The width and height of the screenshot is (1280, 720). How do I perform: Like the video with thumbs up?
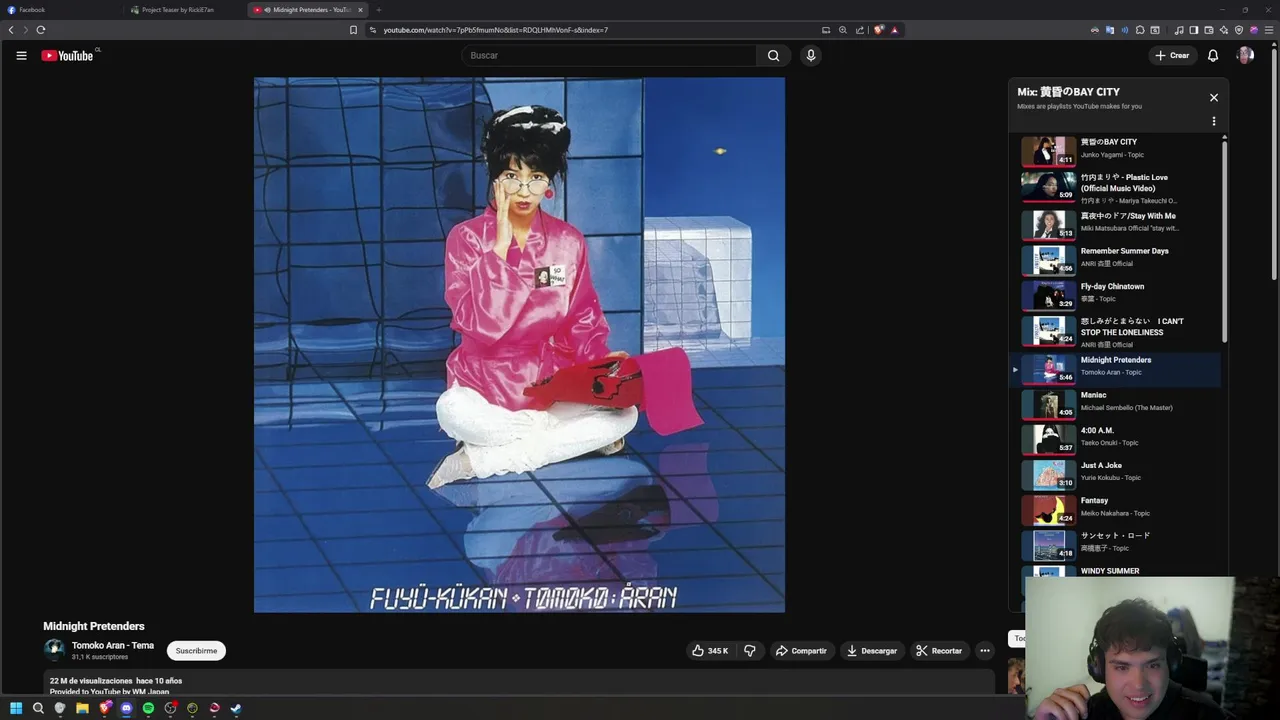[709, 651]
